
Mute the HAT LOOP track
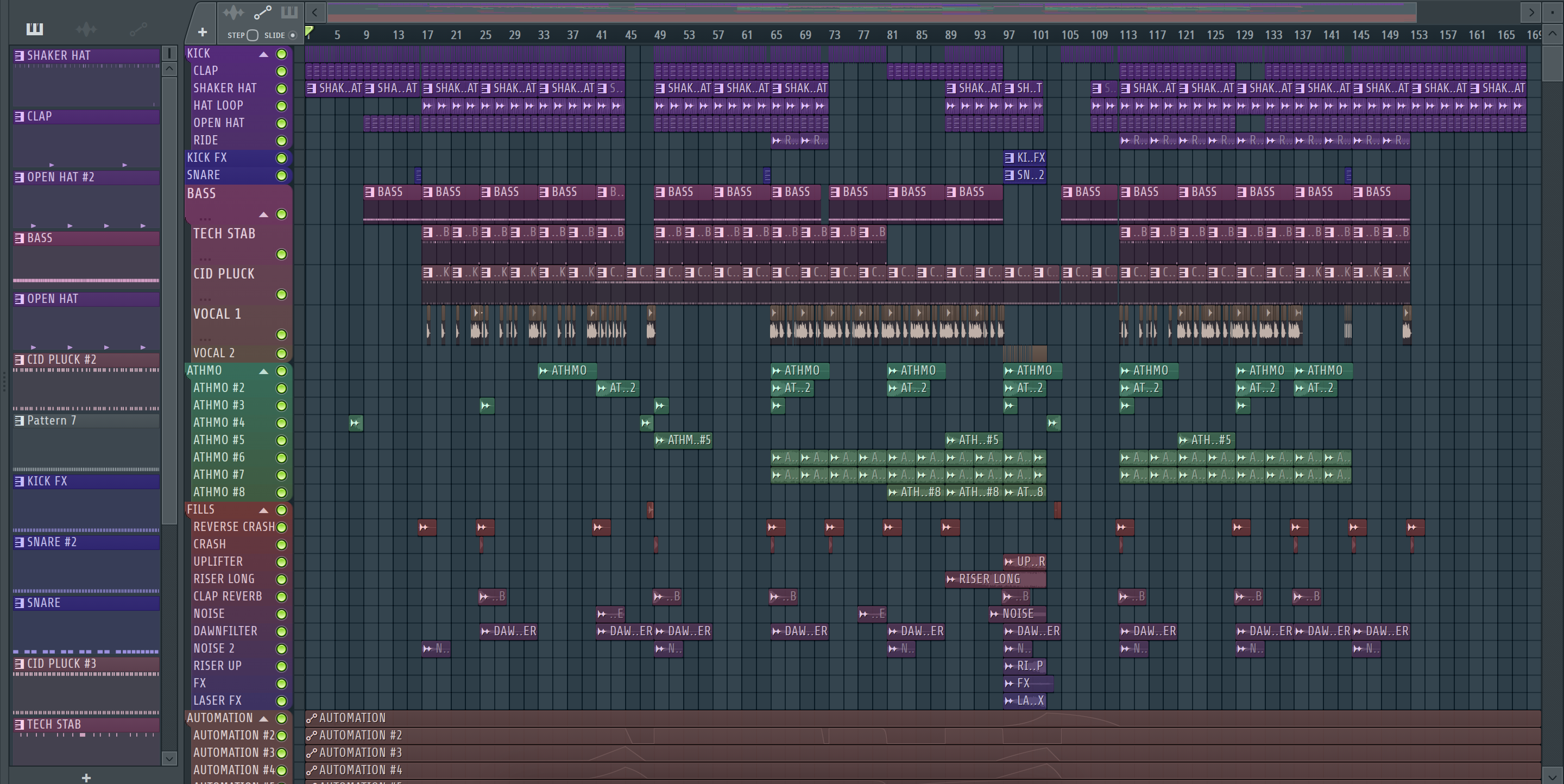(281, 105)
